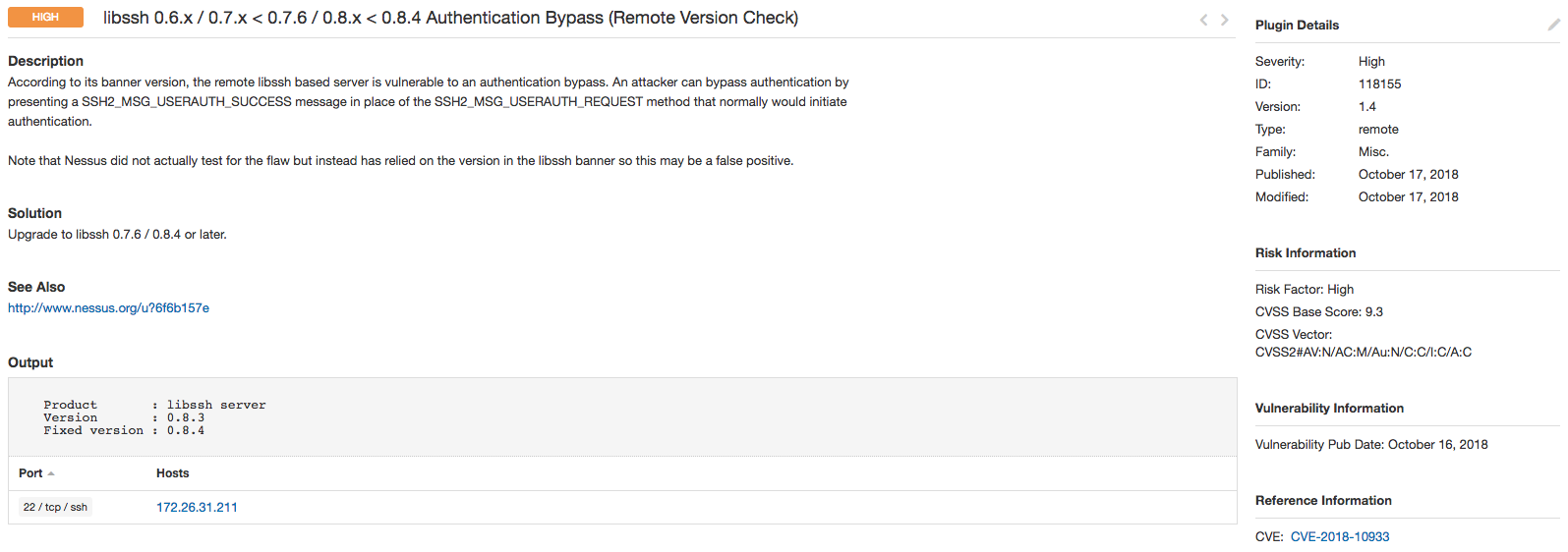Go to the next plugin using right chevron
This screenshot has width=1568, height=552.
(x=1225, y=20)
